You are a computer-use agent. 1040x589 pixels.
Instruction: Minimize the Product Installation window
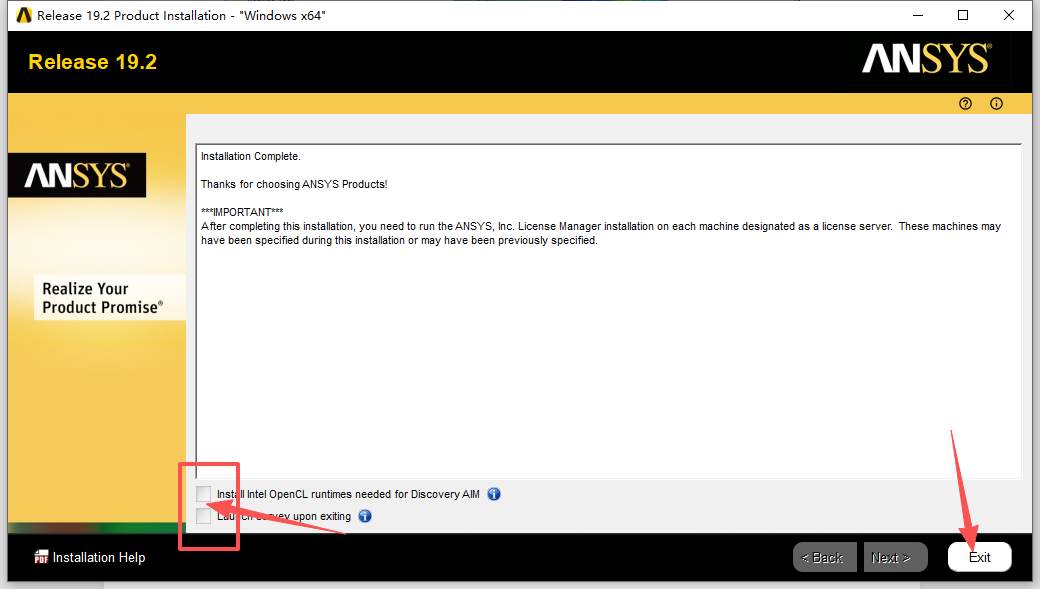[917, 15]
